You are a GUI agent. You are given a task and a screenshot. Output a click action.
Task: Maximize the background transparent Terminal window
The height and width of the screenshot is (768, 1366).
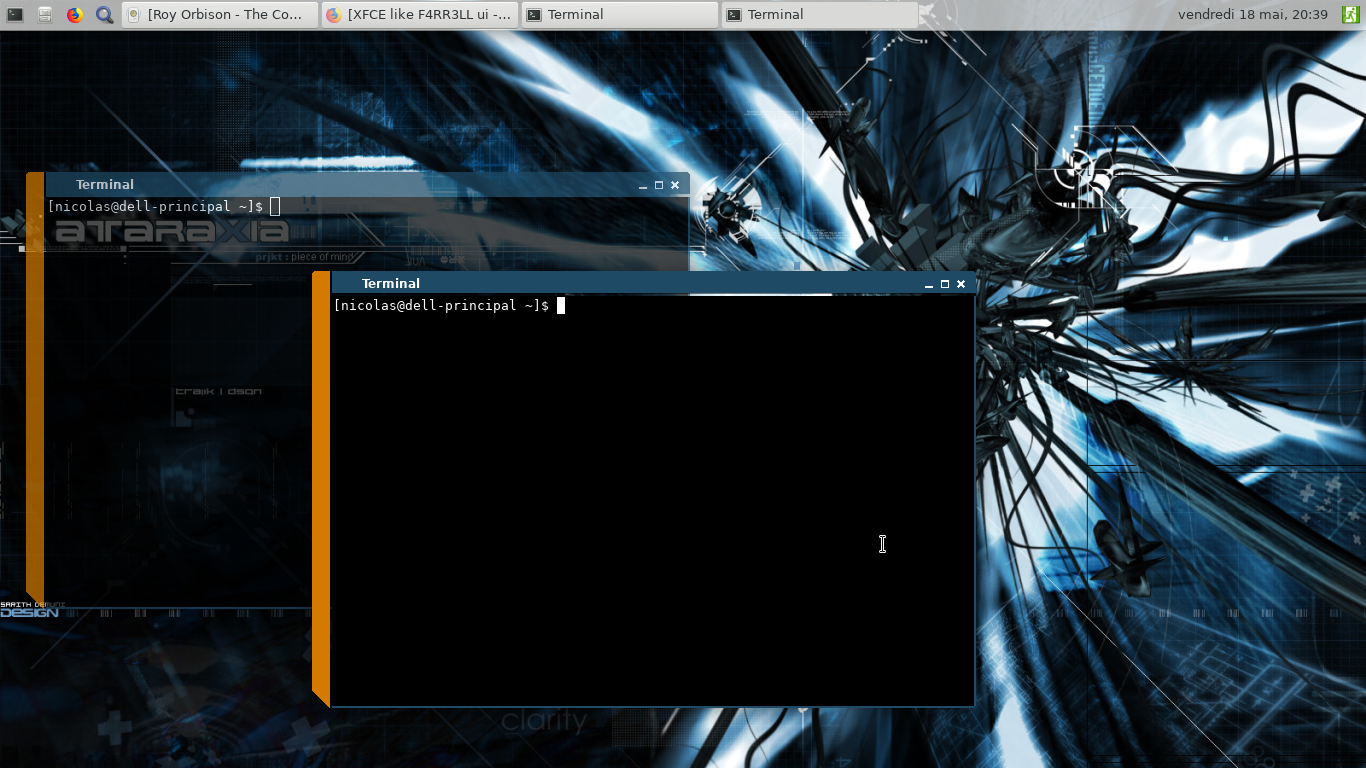[659, 185]
